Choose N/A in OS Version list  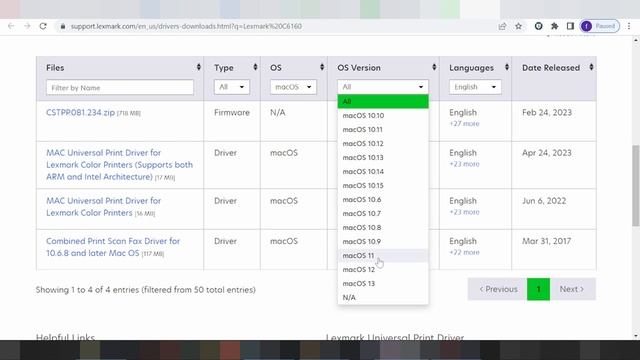pos(383,298)
